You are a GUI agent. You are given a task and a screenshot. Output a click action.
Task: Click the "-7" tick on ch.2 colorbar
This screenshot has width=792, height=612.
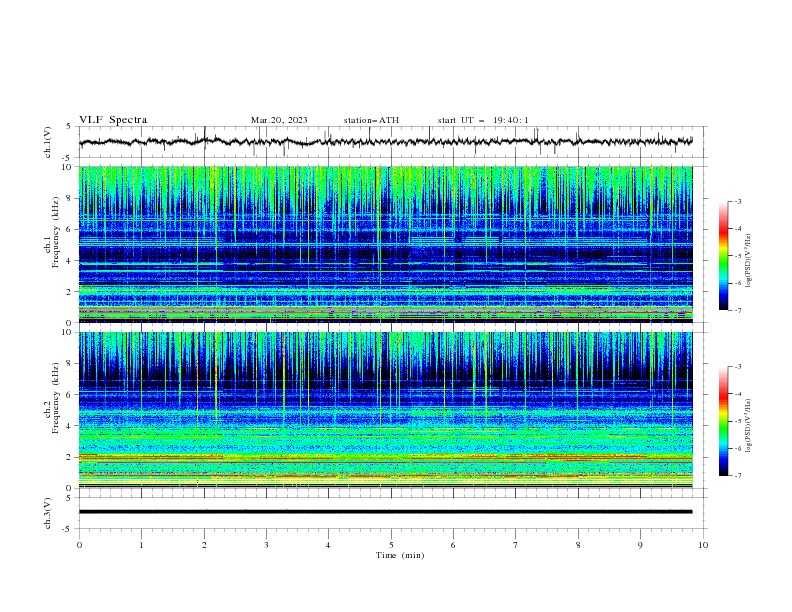(x=737, y=476)
